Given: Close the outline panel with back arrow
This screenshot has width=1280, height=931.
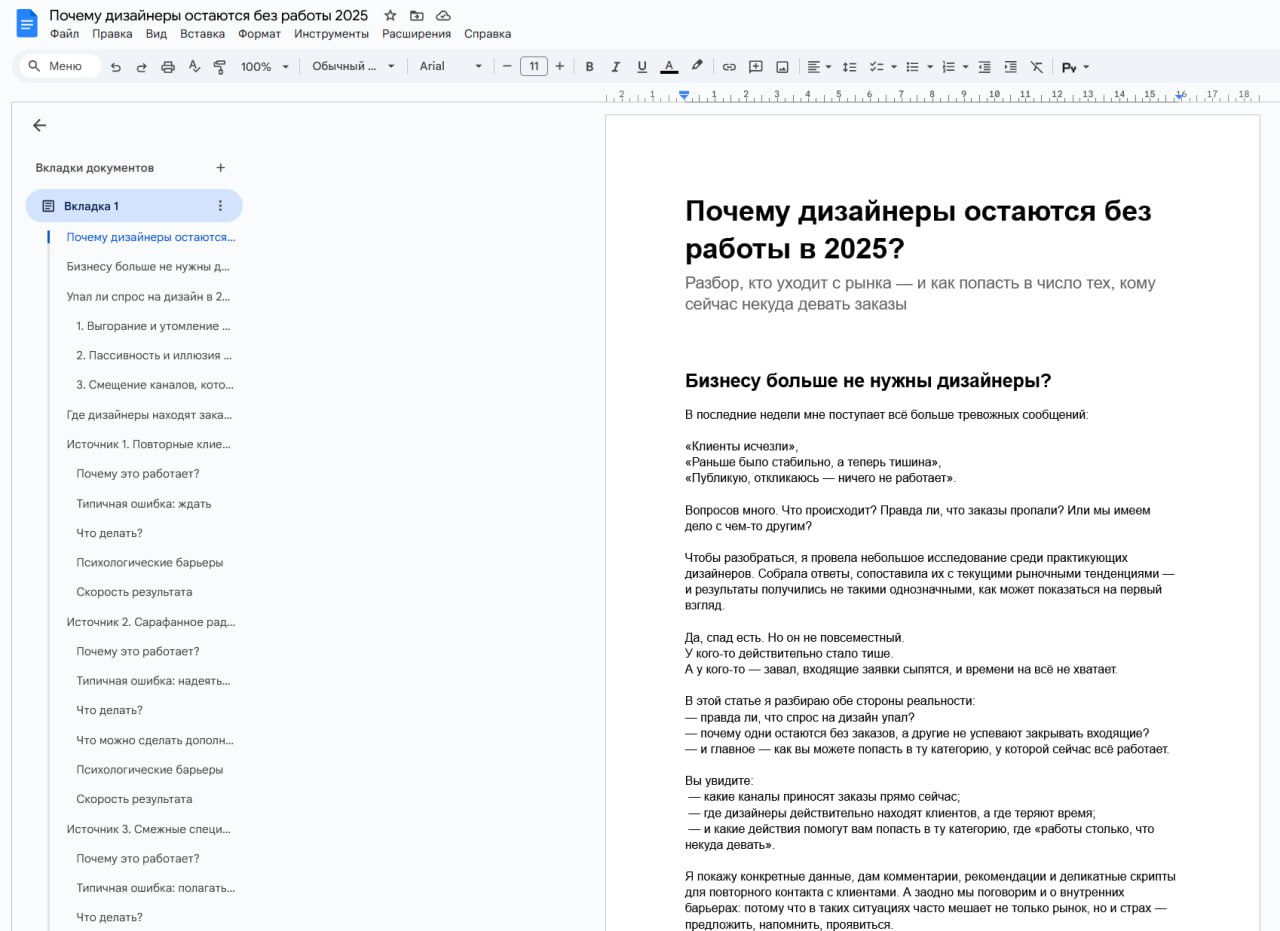Looking at the screenshot, I should [x=39, y=125].
